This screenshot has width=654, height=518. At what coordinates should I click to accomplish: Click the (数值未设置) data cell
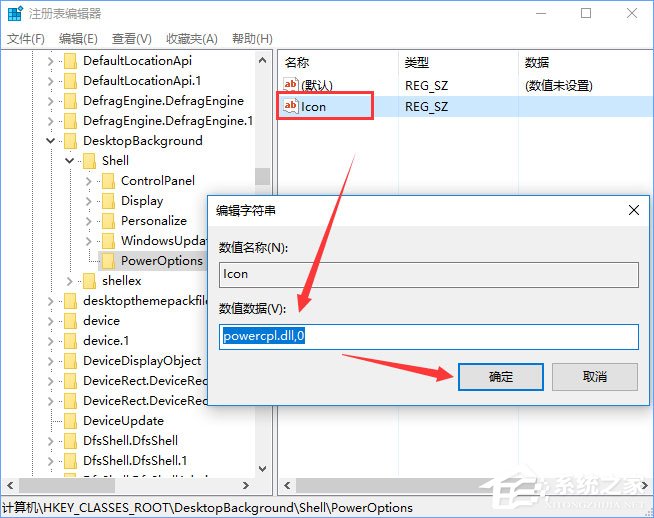pyautogui.click(x=559, y=85)
